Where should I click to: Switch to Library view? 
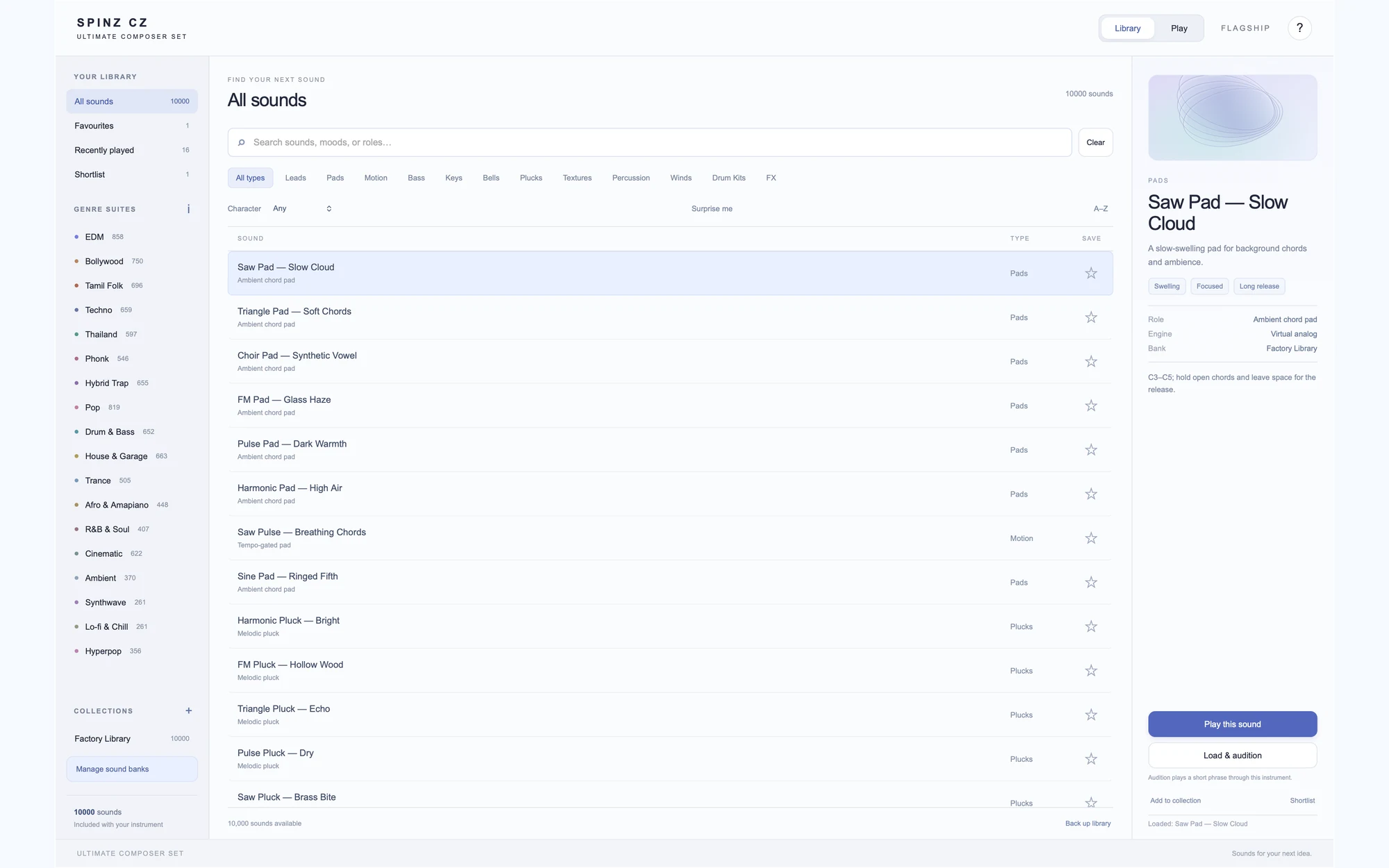[1127, 28]
